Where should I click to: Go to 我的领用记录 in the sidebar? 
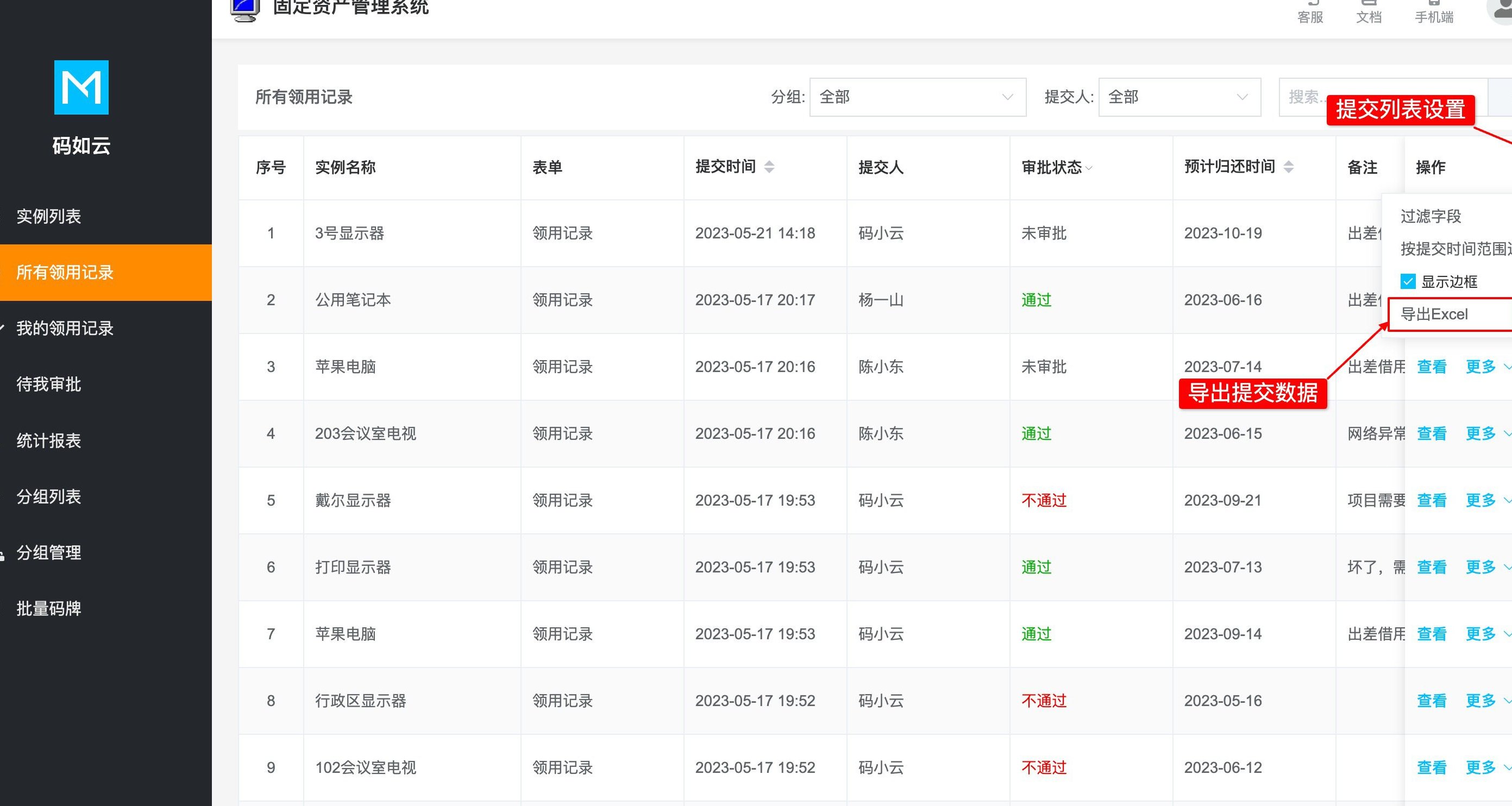[105, 329]
